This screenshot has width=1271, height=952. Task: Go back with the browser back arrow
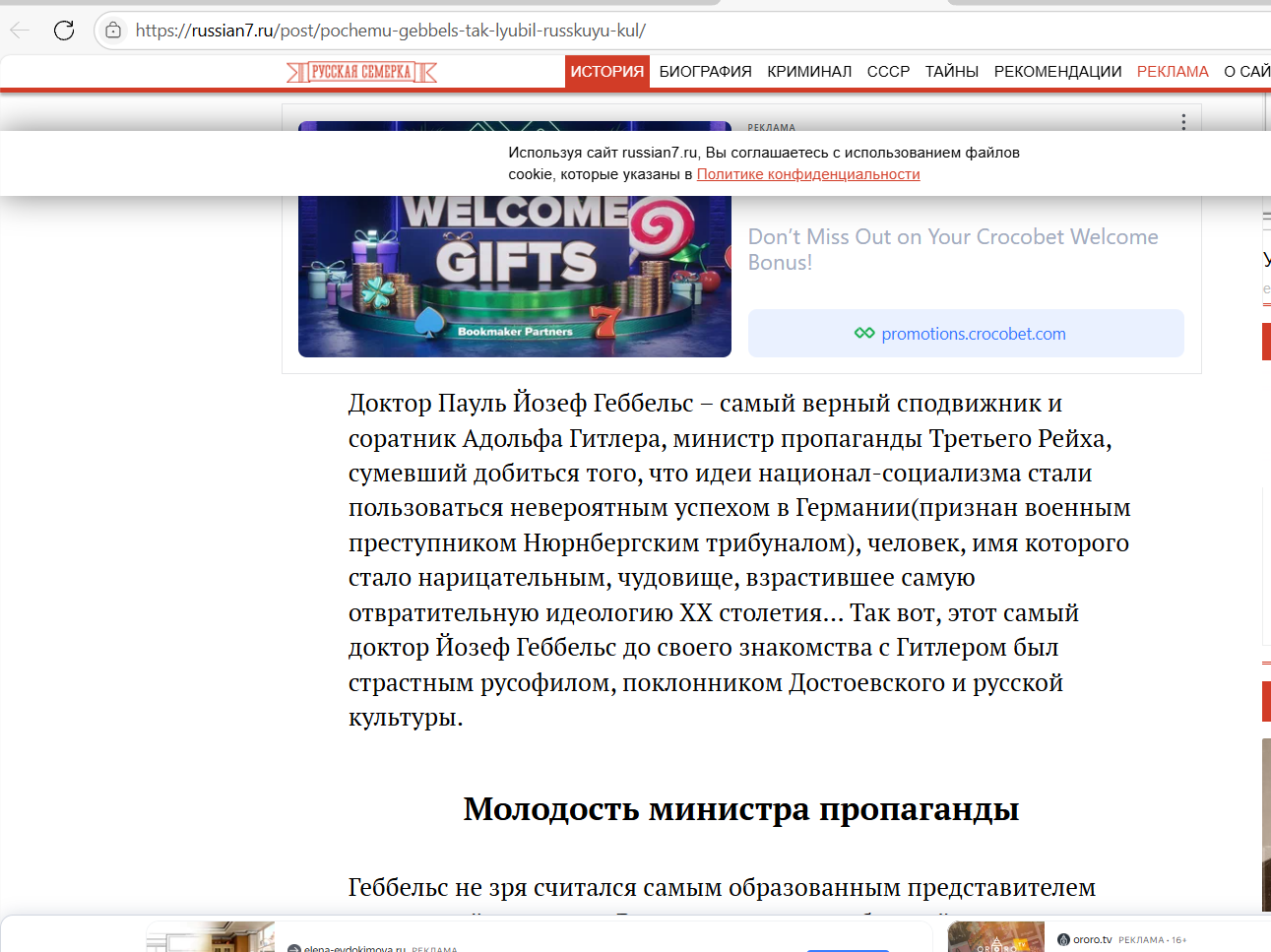(20, 31)
